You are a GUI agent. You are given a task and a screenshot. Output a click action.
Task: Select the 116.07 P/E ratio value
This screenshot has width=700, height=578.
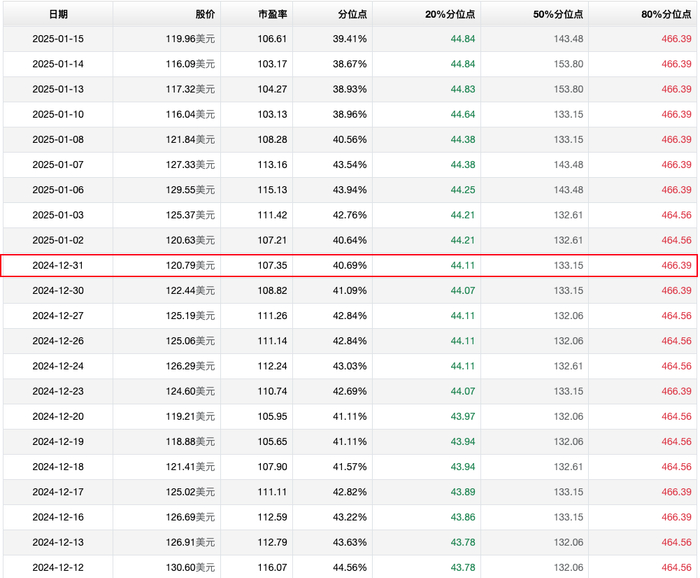tap(272, 568)
